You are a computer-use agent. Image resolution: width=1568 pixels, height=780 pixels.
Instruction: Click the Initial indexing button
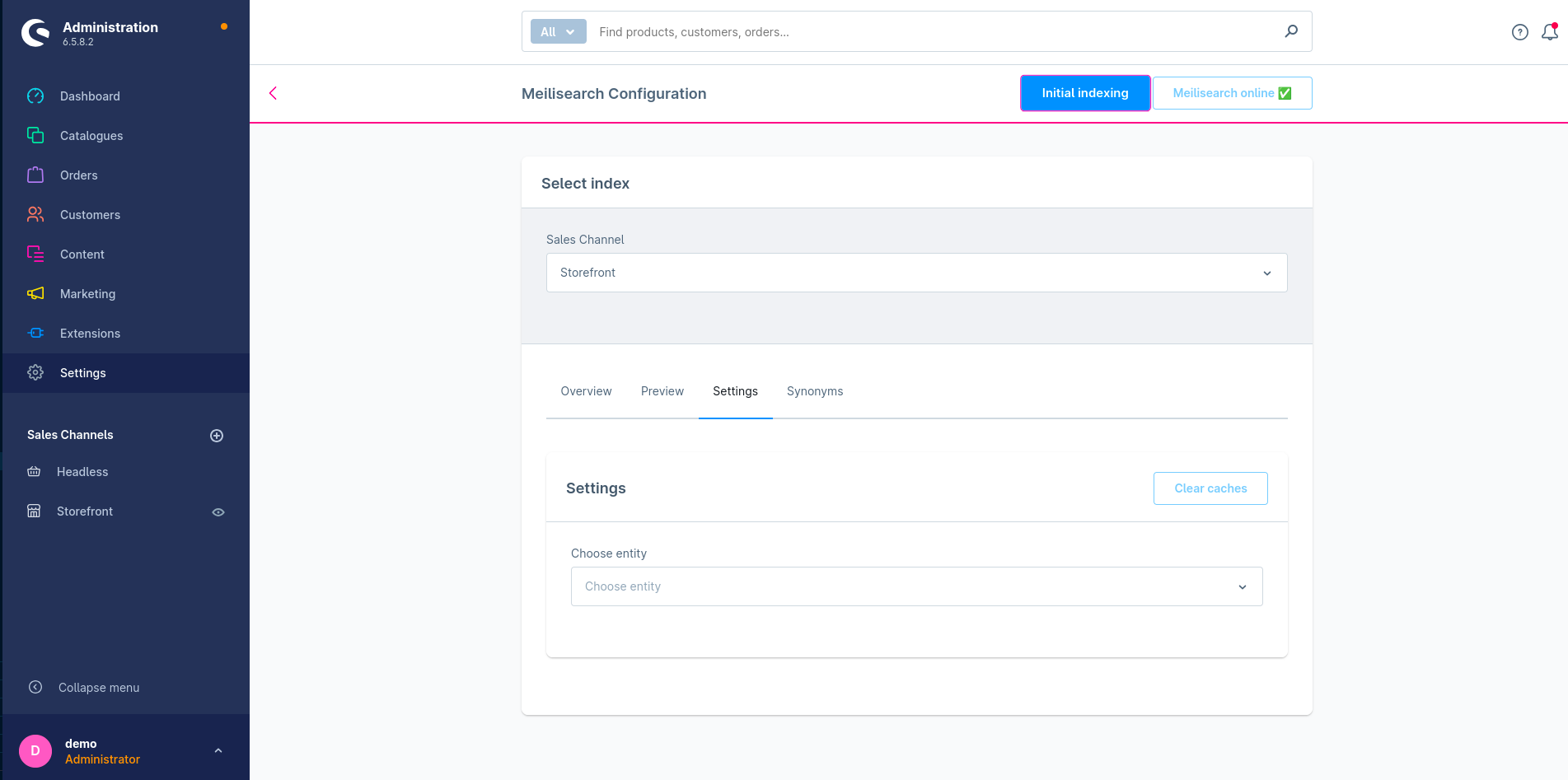pos(1085,93)
